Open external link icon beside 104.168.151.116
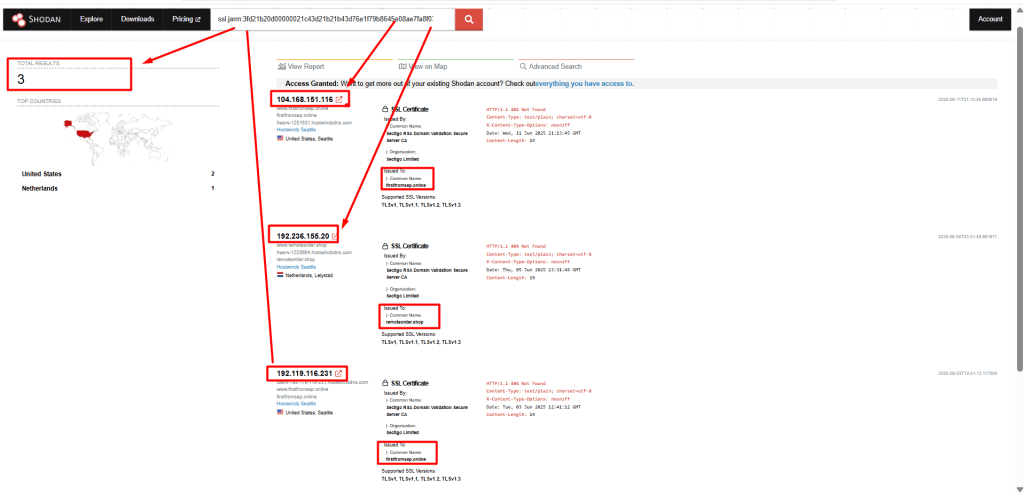The width and height of the screenshot is (1024, 495). point(339,100)
